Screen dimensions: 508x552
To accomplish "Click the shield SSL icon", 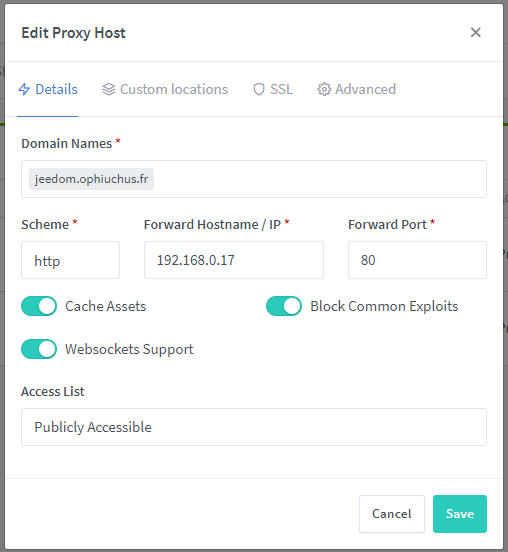I will click(x=259, y=89).
